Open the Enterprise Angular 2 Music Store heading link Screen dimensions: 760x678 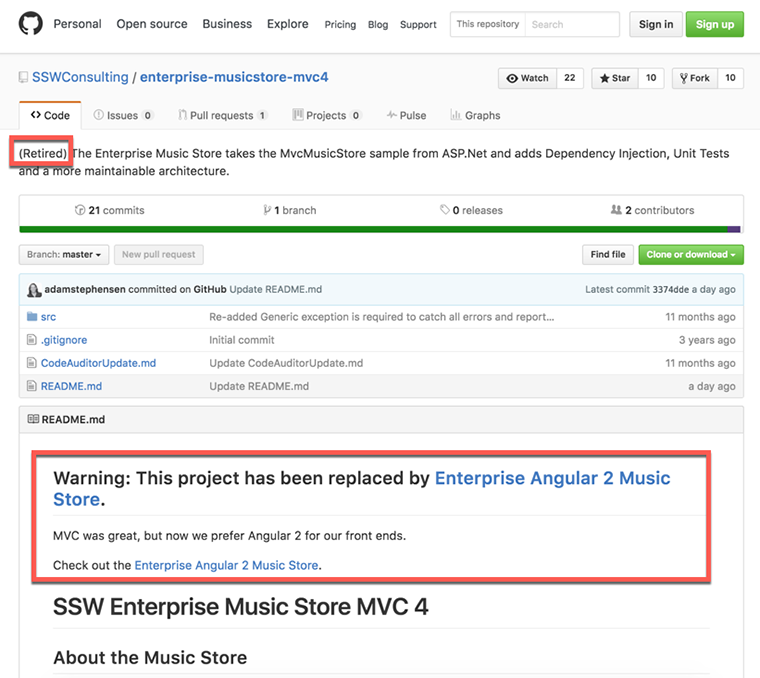pos(552,479)
